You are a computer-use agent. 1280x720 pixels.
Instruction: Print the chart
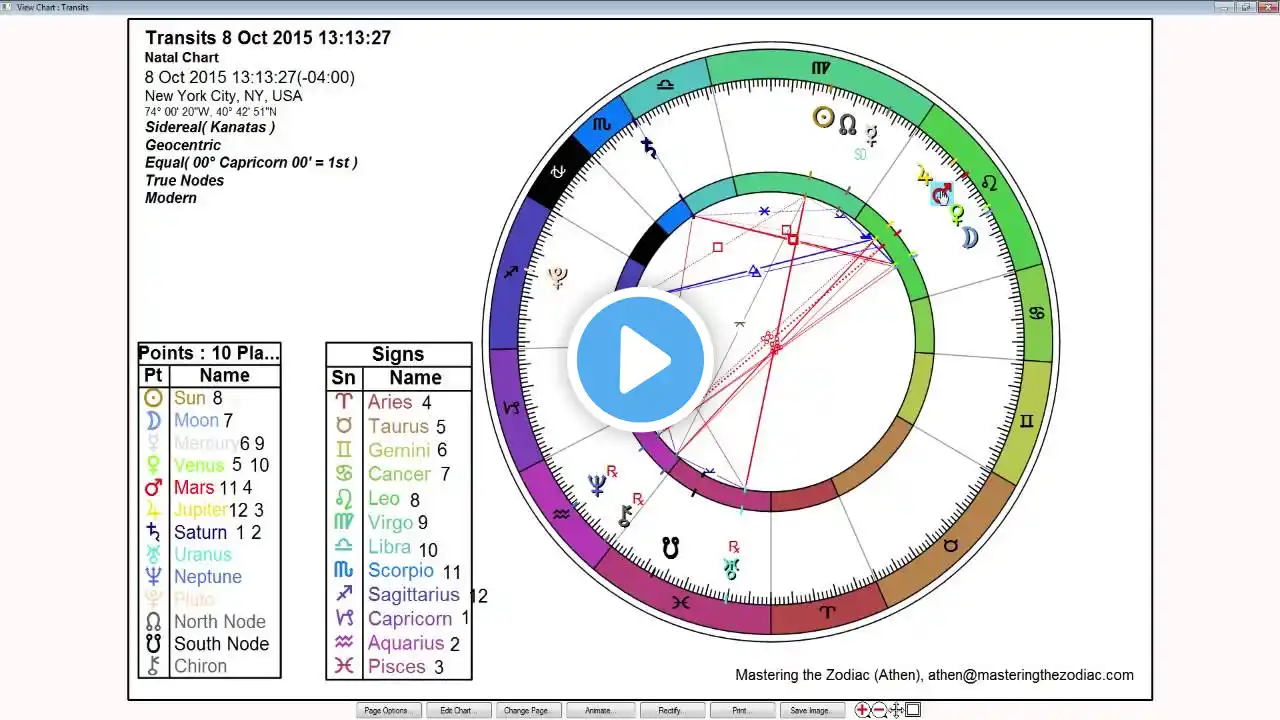(741, 710)
